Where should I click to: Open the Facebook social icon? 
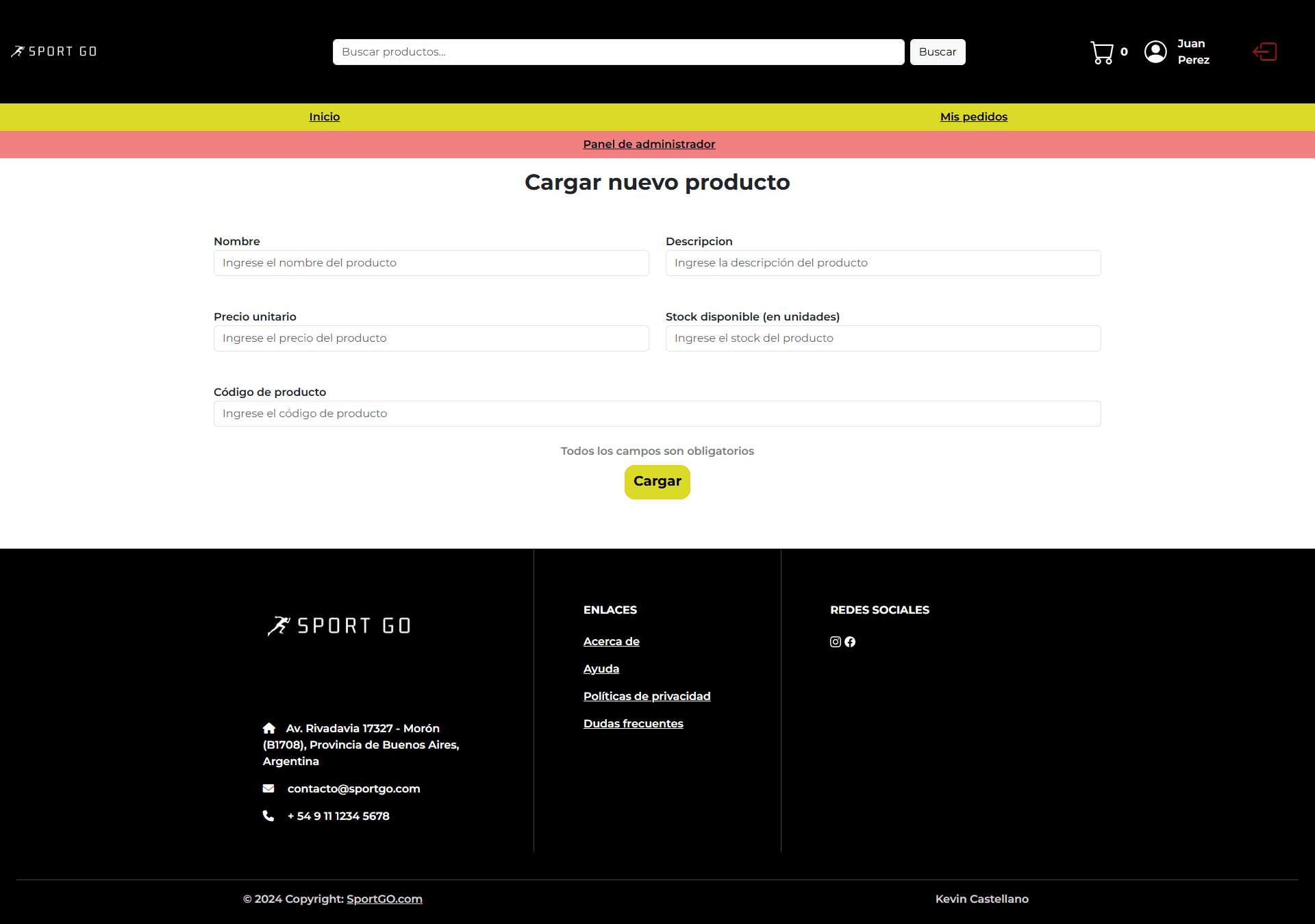click(x=850, y=642)
